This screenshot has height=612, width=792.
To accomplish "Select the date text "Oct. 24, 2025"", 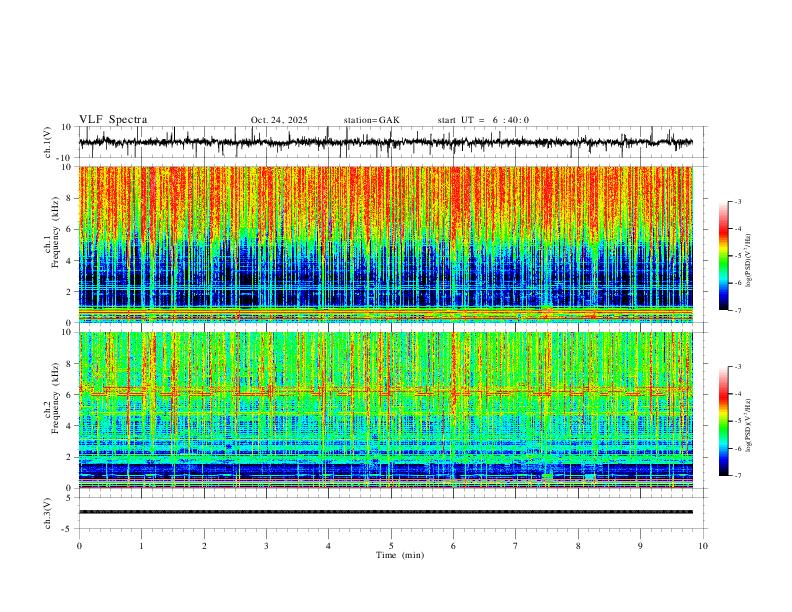I will pyautogui.click(x=279, y=120).
